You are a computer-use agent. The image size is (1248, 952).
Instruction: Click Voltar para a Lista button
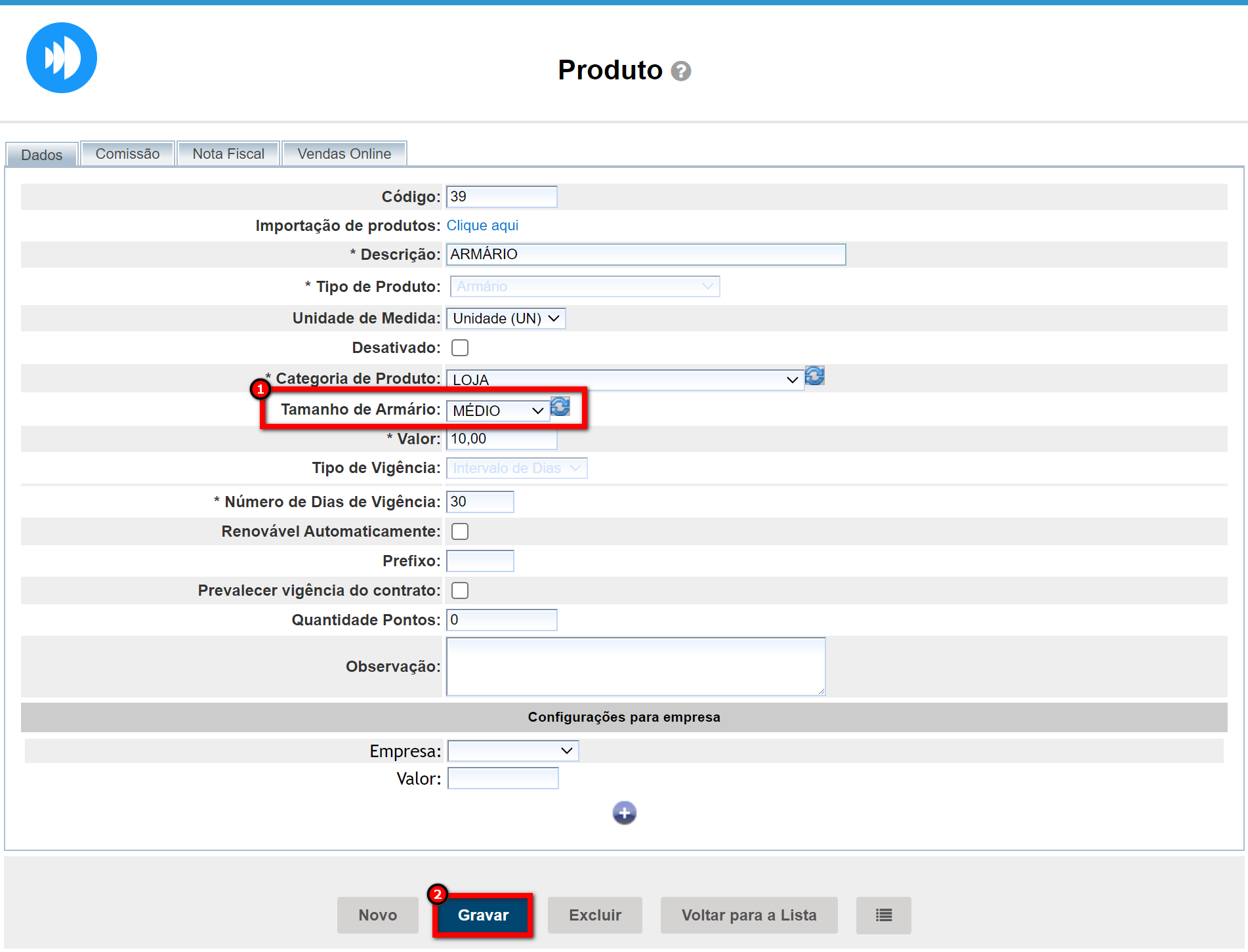point(749,915)
